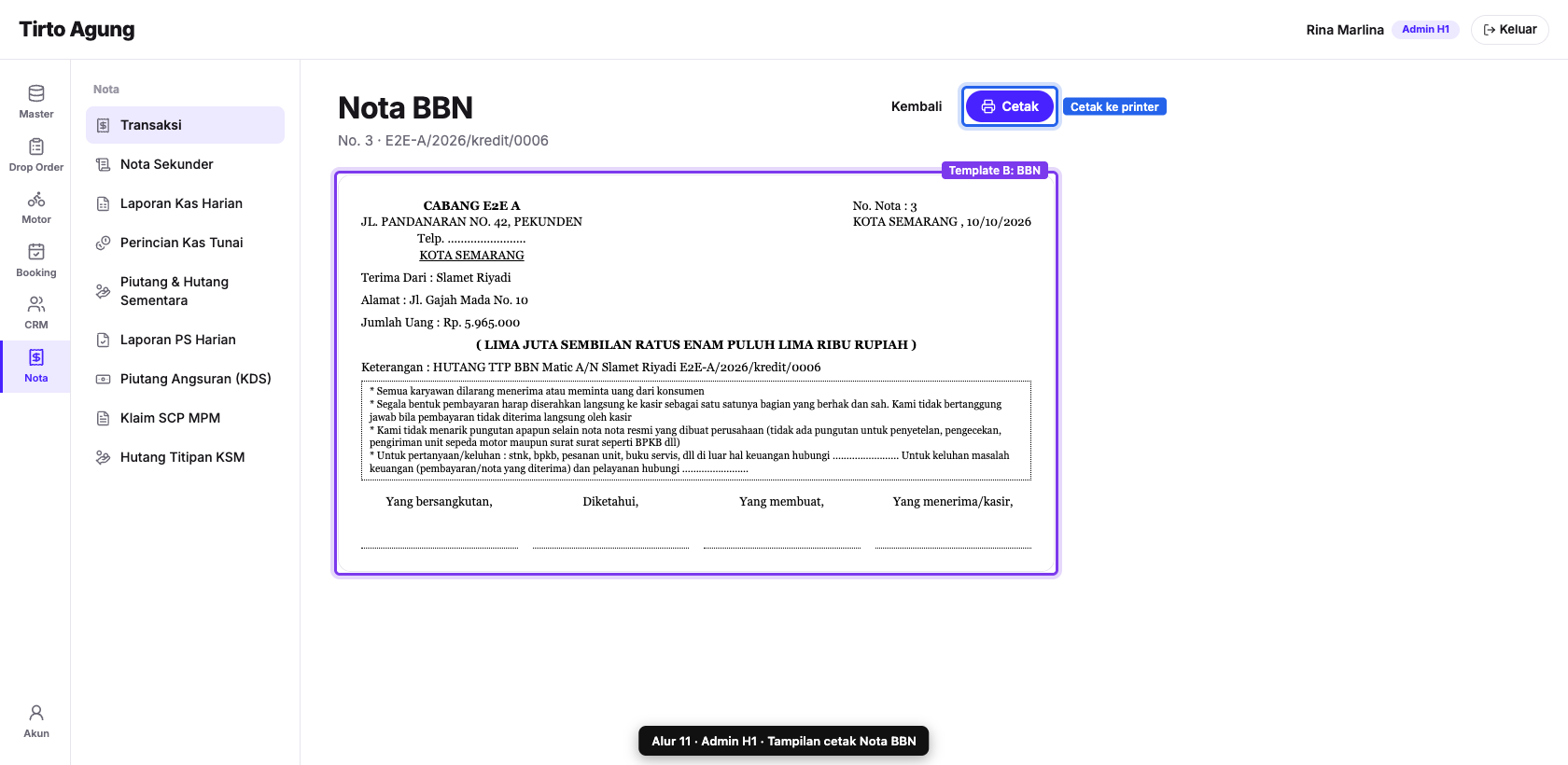The image size is (1568, 765).
Task: Open the Transaksi menu item
Action: (x=185, y=125)
